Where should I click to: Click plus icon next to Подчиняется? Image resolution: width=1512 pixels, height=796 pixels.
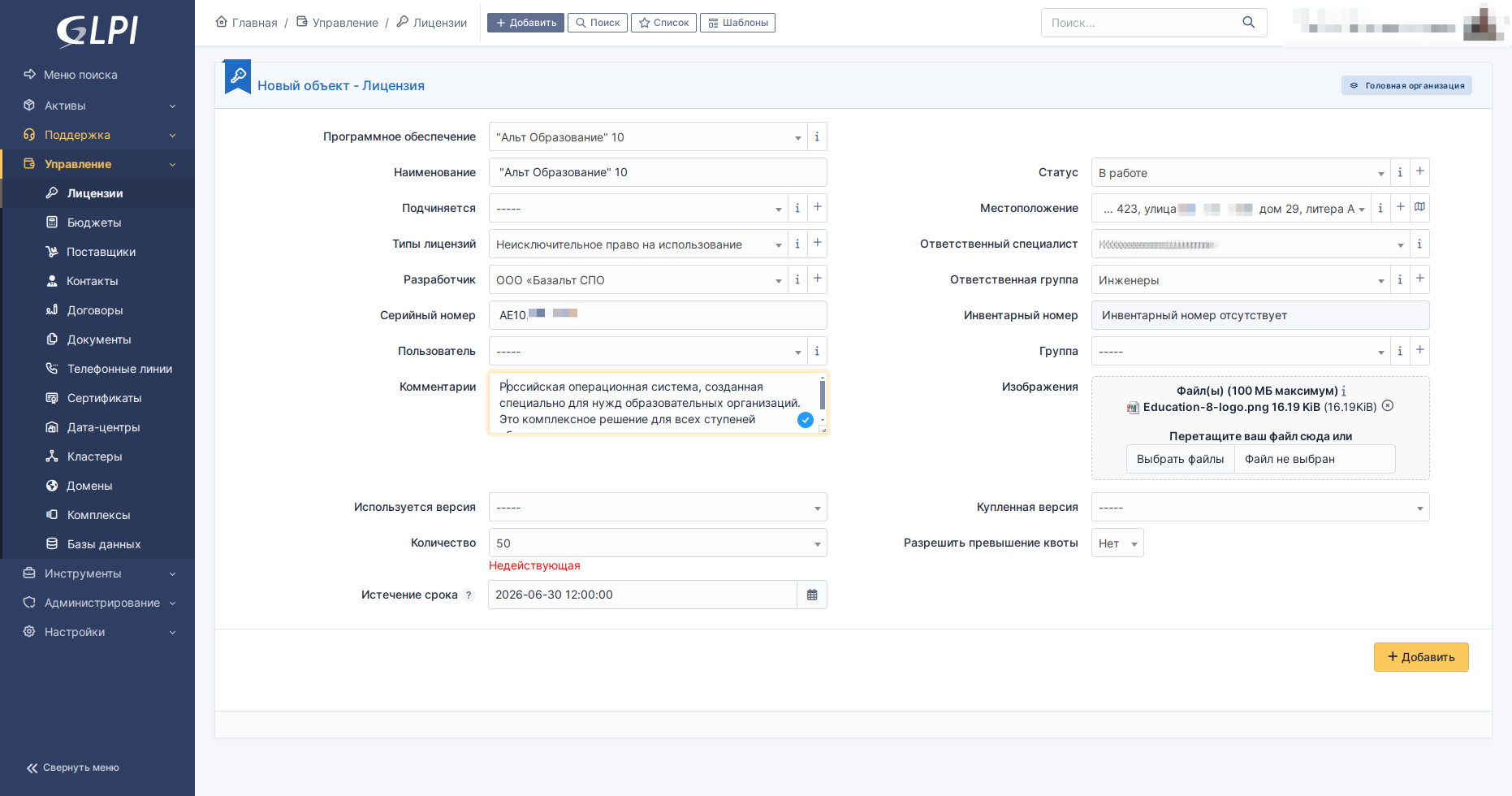click(818, 208)
